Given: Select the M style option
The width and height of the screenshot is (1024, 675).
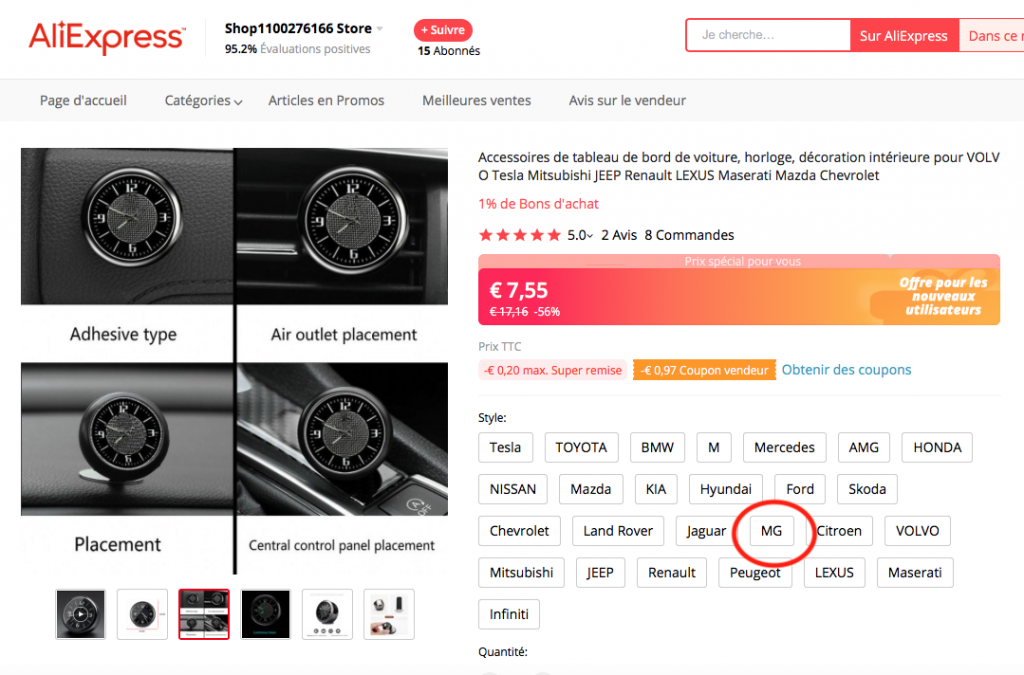Looking at the screenshot, I should [714, 447].
